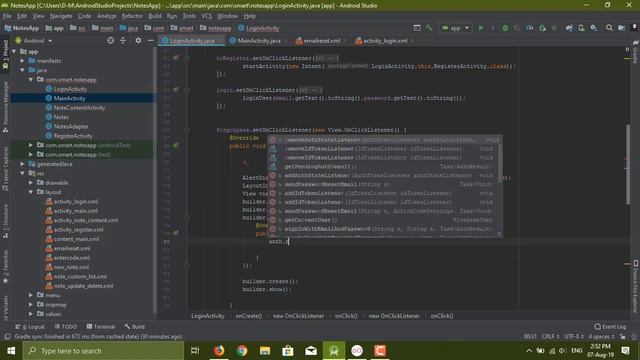Screen dimensions: 640x360
Task: Click the UTF-8 encoding in status bar
Action: (573, 337)
